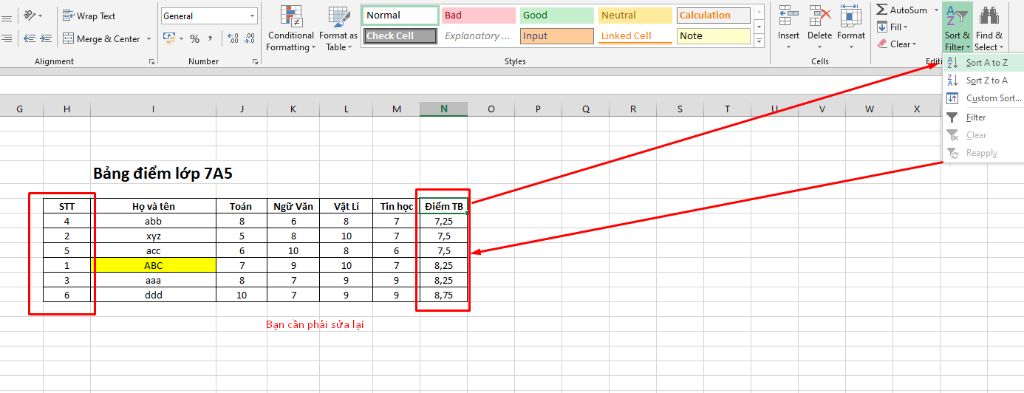Select column N header

click(444, 109)
